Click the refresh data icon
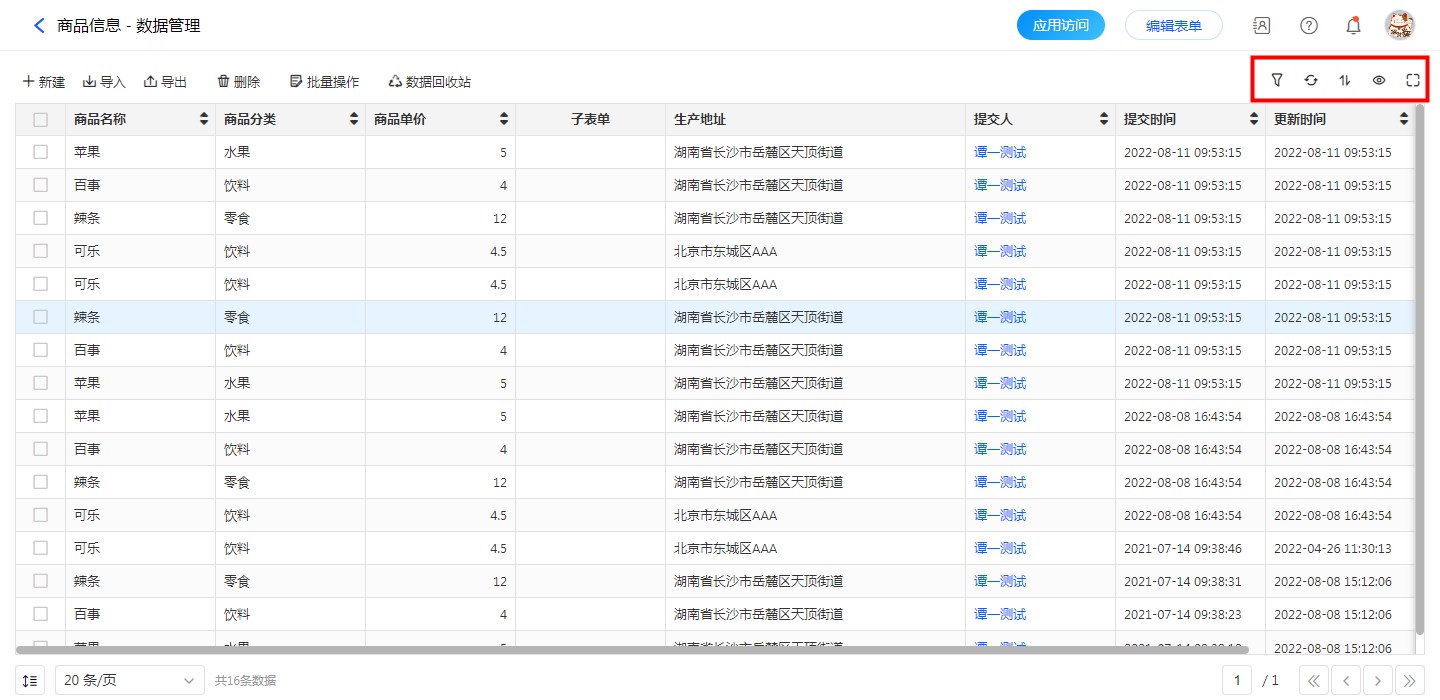Image resolution: width=1440 pixels, height=700 pixels. (x=1311, y=80)
